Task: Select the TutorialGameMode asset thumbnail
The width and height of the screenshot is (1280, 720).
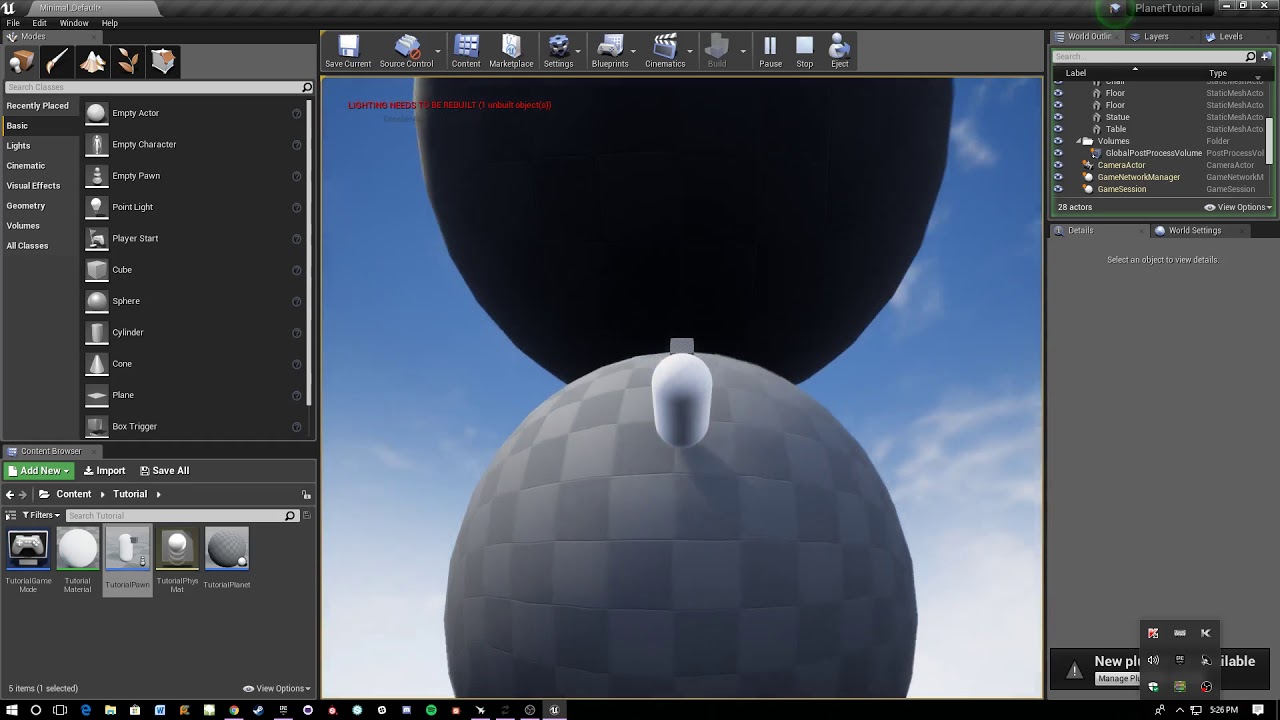Action: (x=28, y=549)
